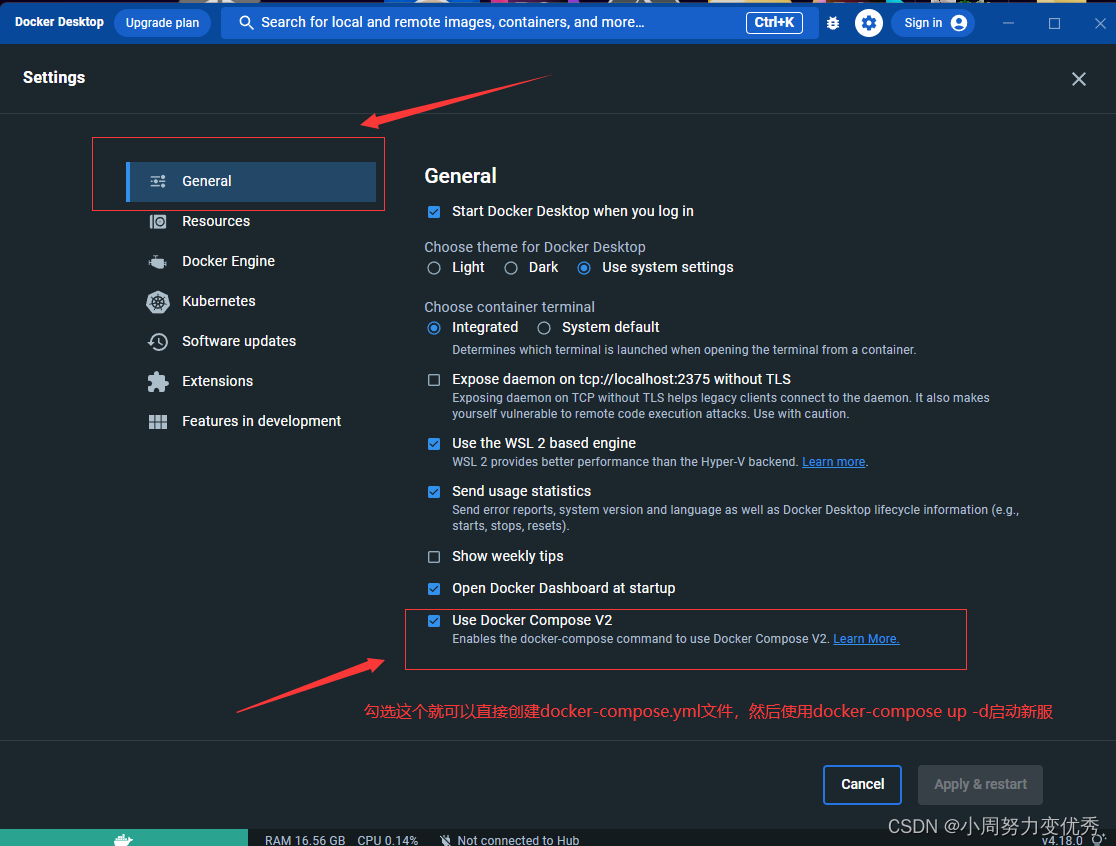Image resolution: width=1116 pixels, height=846 pixels.
Task: Click the Sign in button
Action: click(932, 23)
